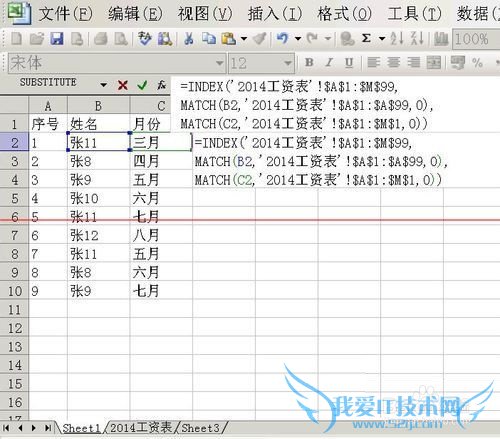Undo the last action
Screen dimensions: 500x439
click(x=283, y=39)
